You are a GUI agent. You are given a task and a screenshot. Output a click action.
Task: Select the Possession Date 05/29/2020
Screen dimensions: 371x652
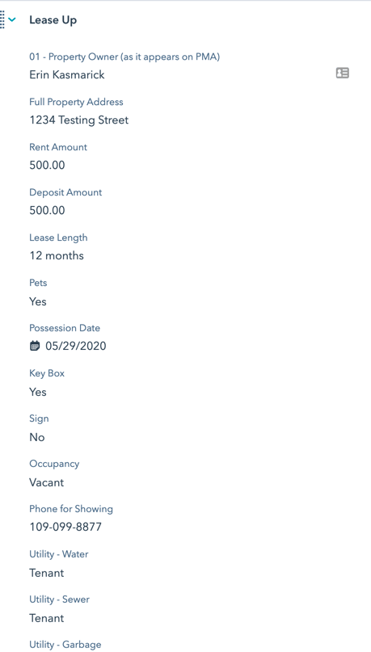[x=76, y=346]
